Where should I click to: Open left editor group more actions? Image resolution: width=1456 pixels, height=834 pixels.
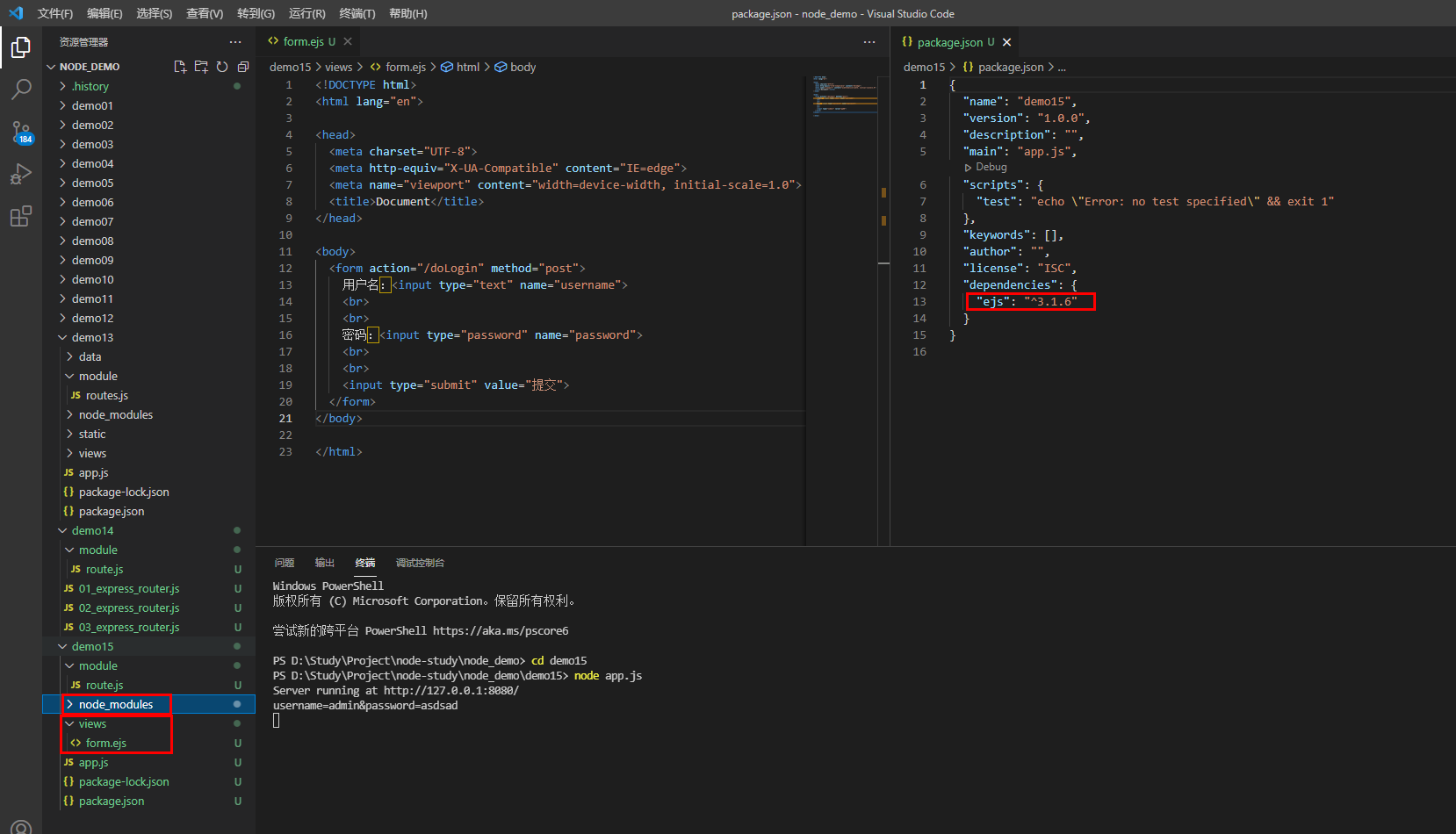(869, 42)
